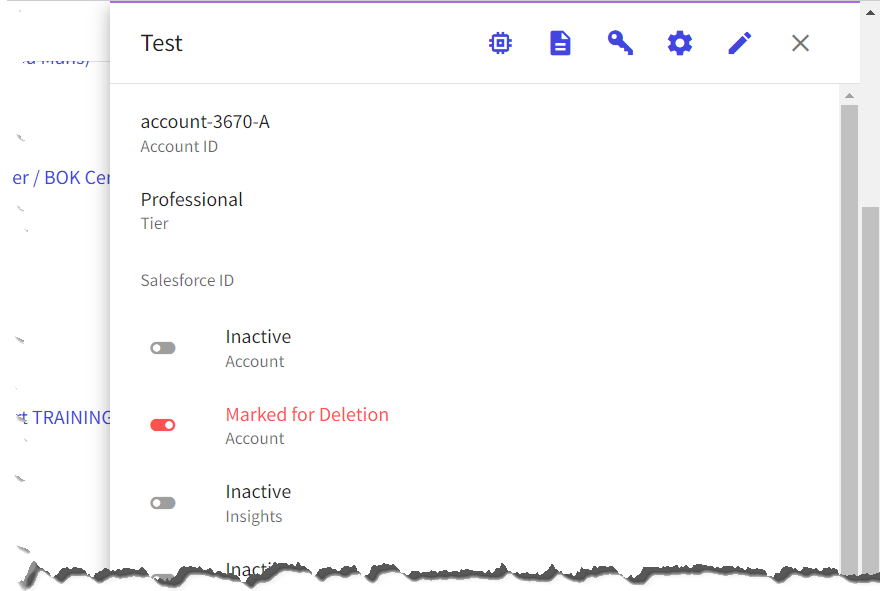Close the Test panel with X

[x=800, y=43]
